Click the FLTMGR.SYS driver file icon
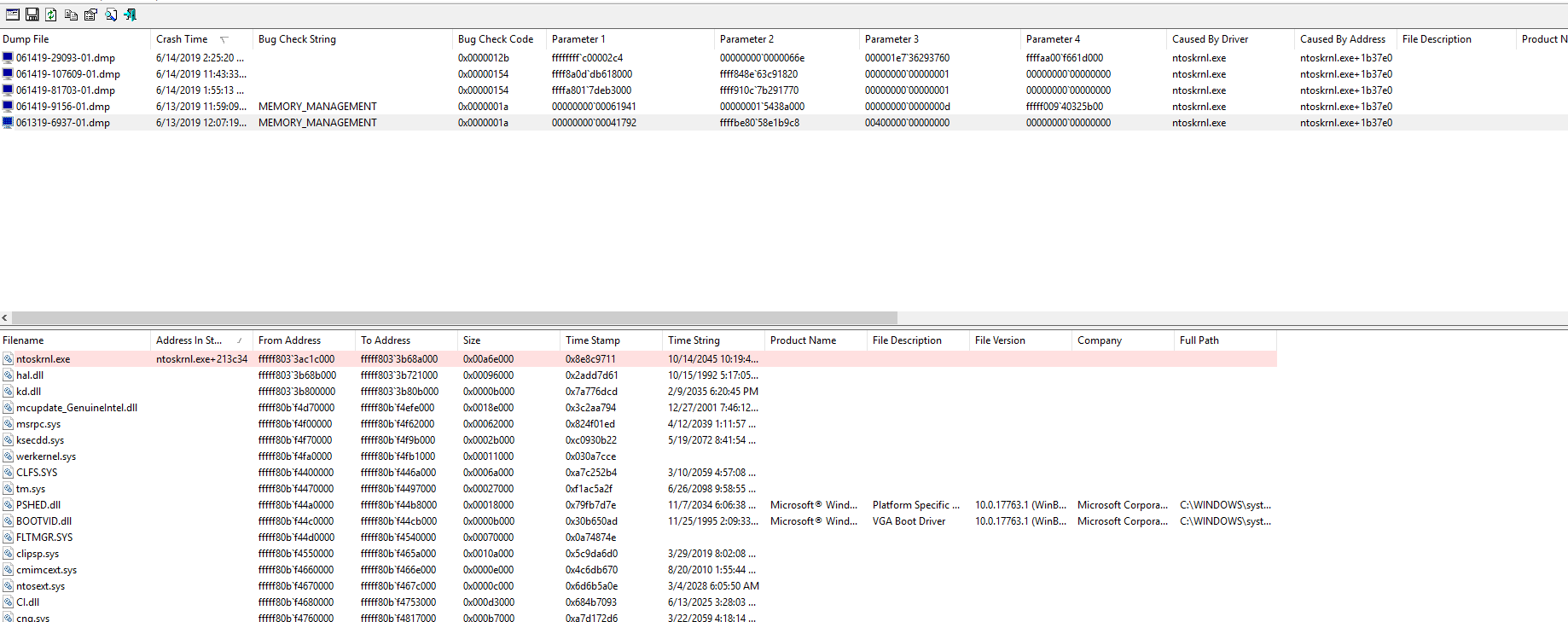 click(8, 538)
